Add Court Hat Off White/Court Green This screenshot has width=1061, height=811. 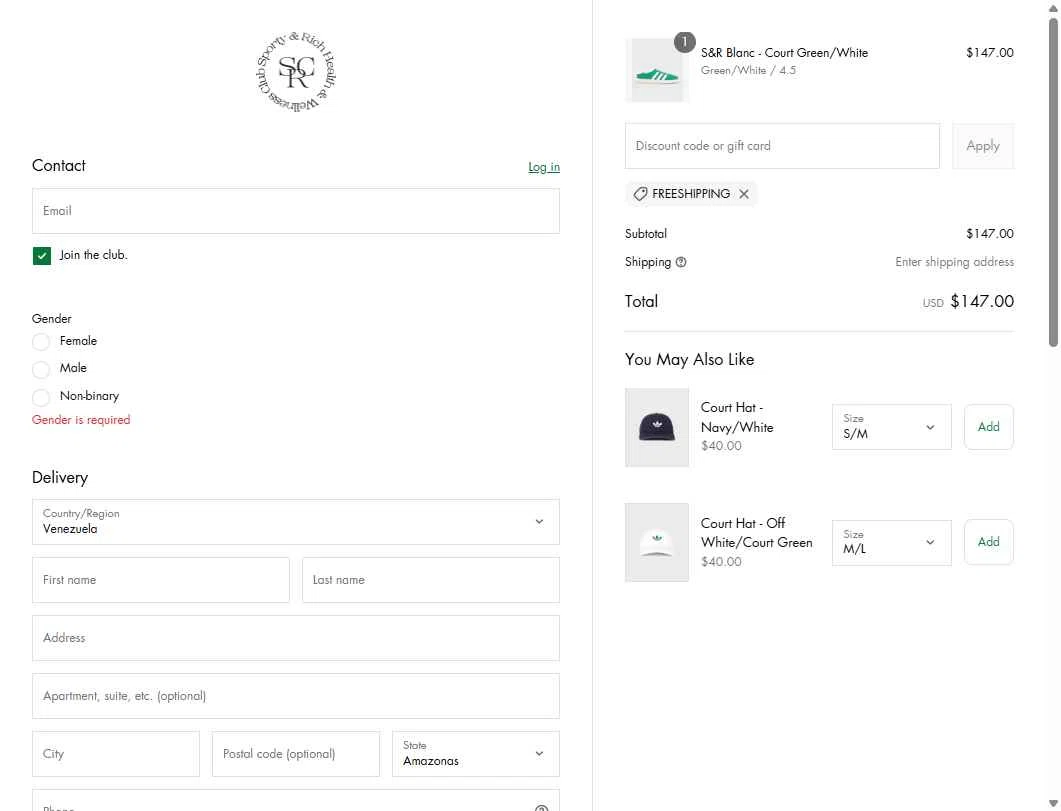(x=988, y=542)
